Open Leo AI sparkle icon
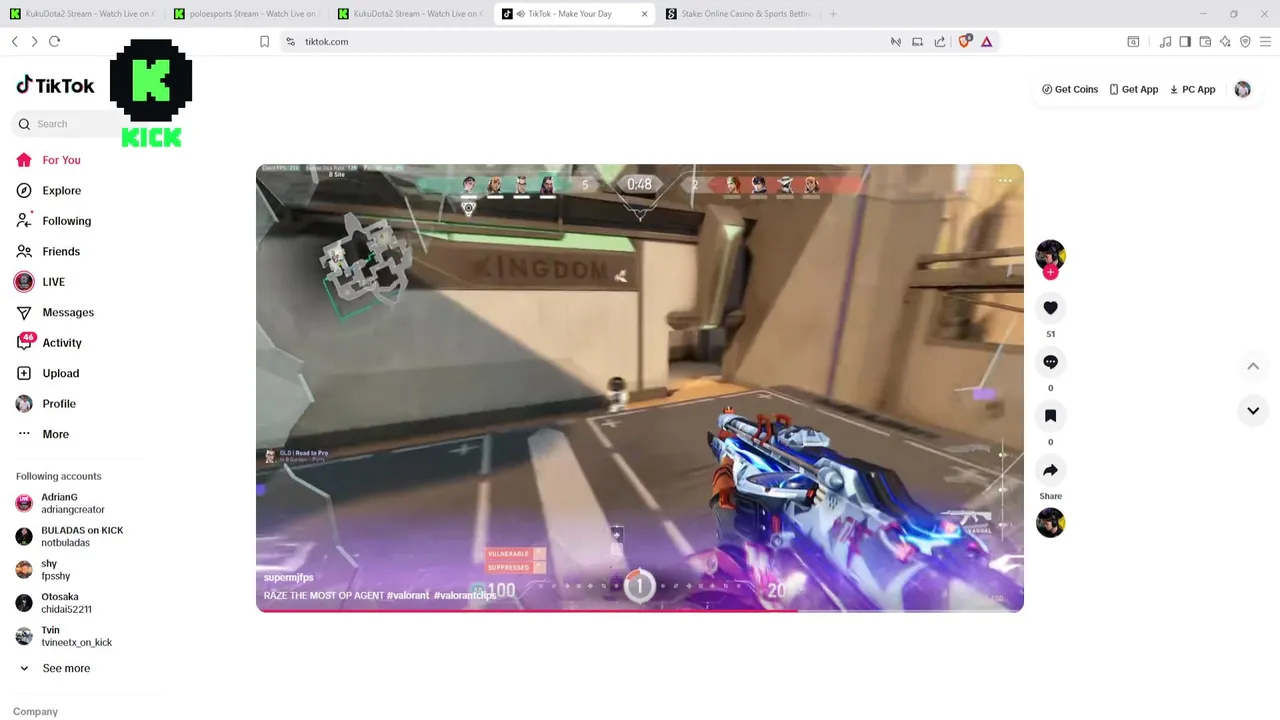Image resolution: width=1280 pixels, height=720 pixels. coord(1225,41)
